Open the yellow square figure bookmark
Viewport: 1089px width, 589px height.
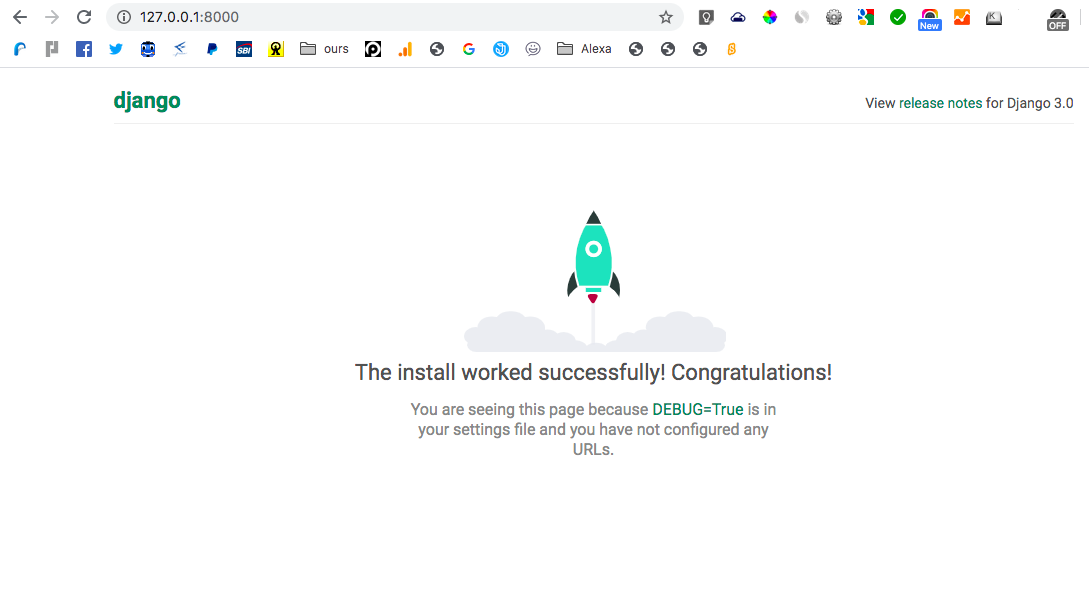276,49
